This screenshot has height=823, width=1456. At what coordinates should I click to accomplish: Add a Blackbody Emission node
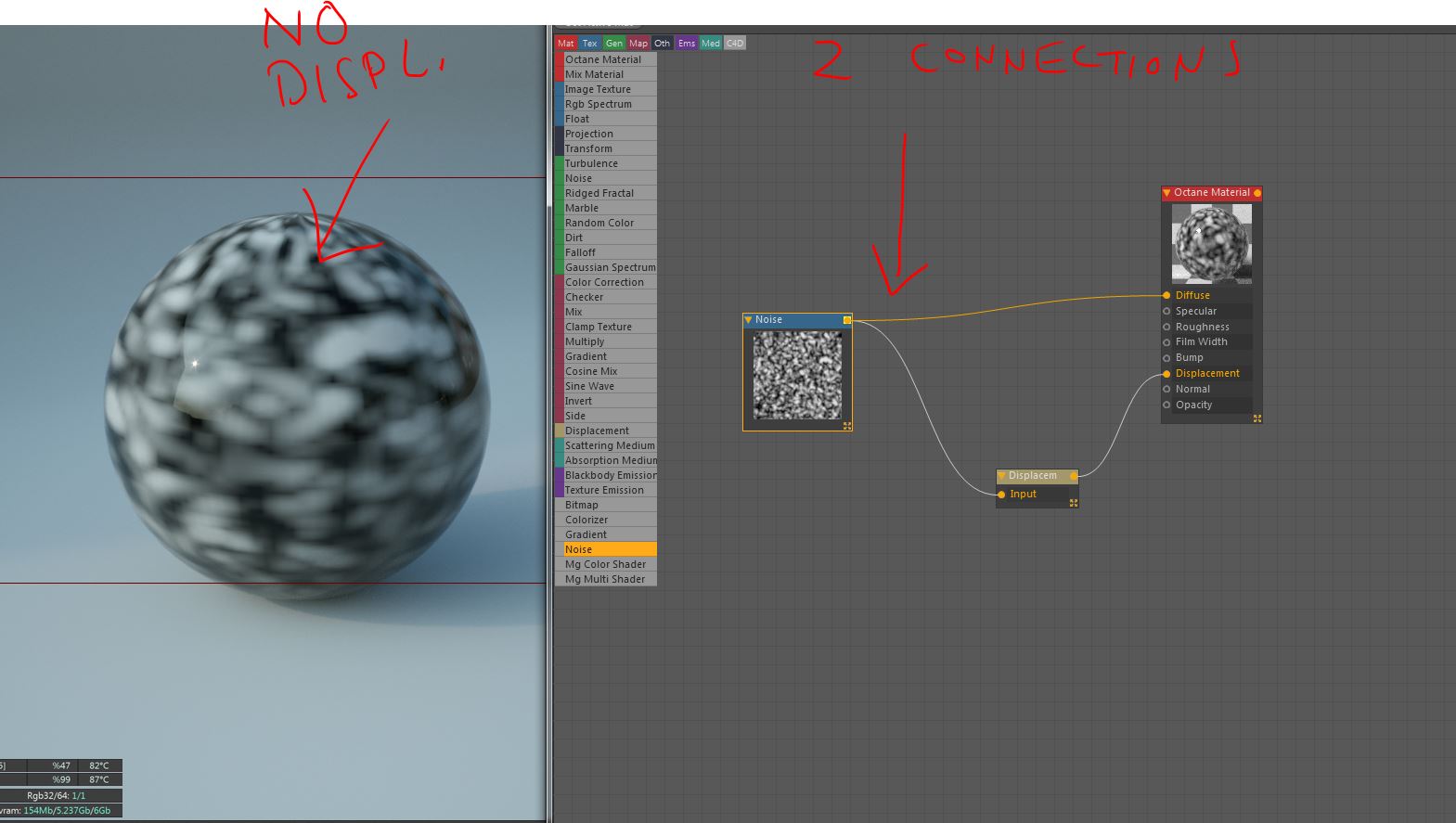pyautogui.click(x=606, y=475)
